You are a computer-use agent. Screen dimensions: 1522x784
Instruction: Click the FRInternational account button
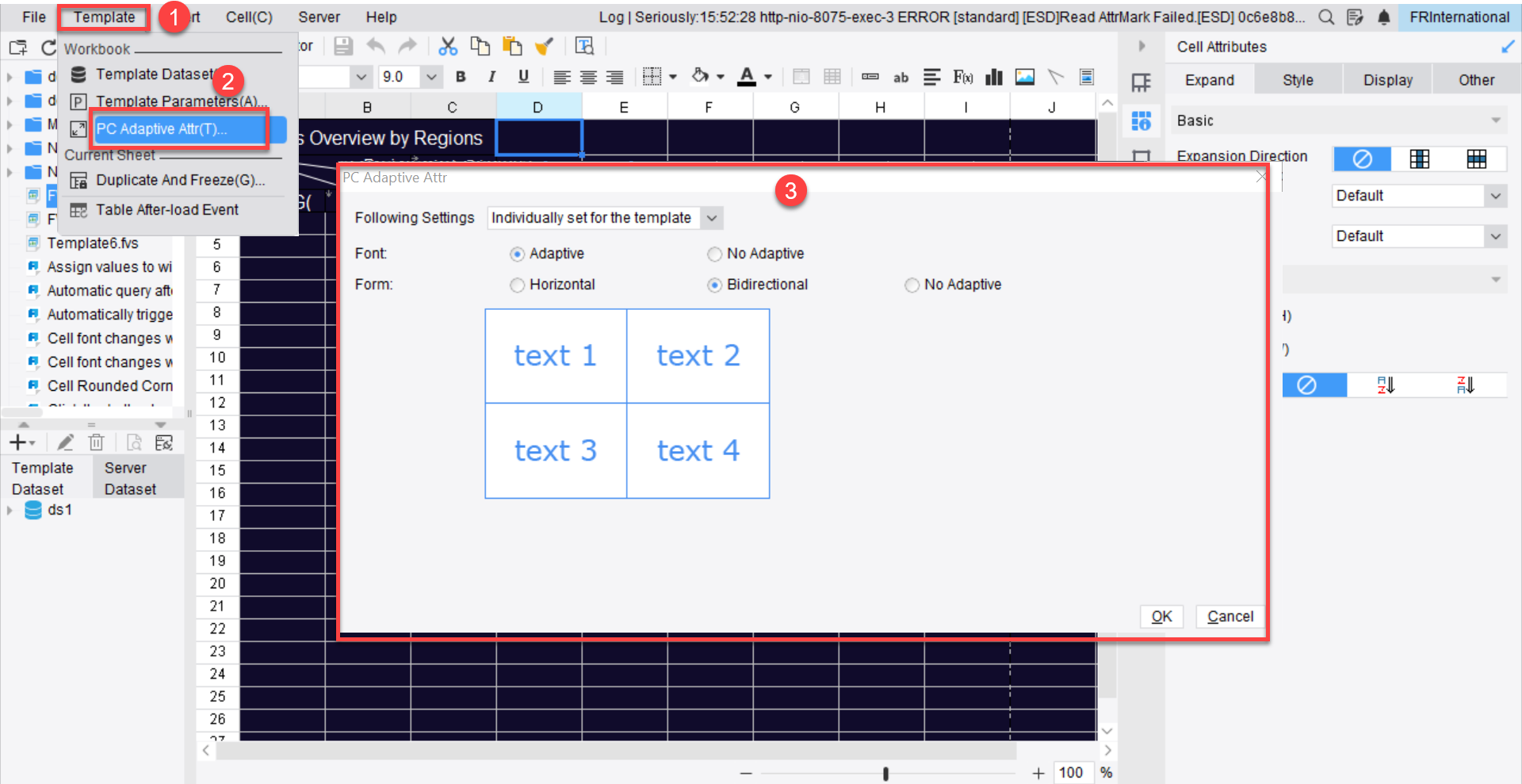click(1459, 17)
